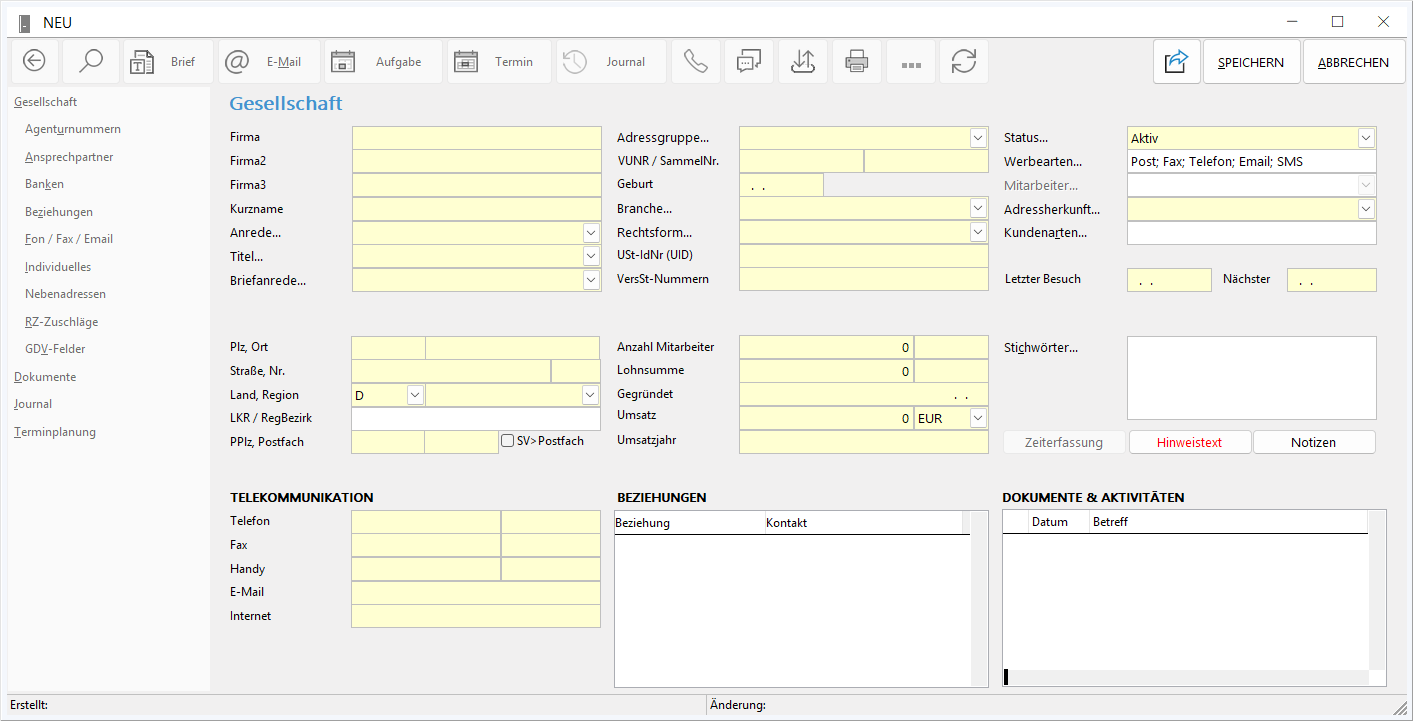The height and width of the screenshot is (721, 1413).
Task: Open search with the magnifier icon
Action: click(x=91, y=62)
